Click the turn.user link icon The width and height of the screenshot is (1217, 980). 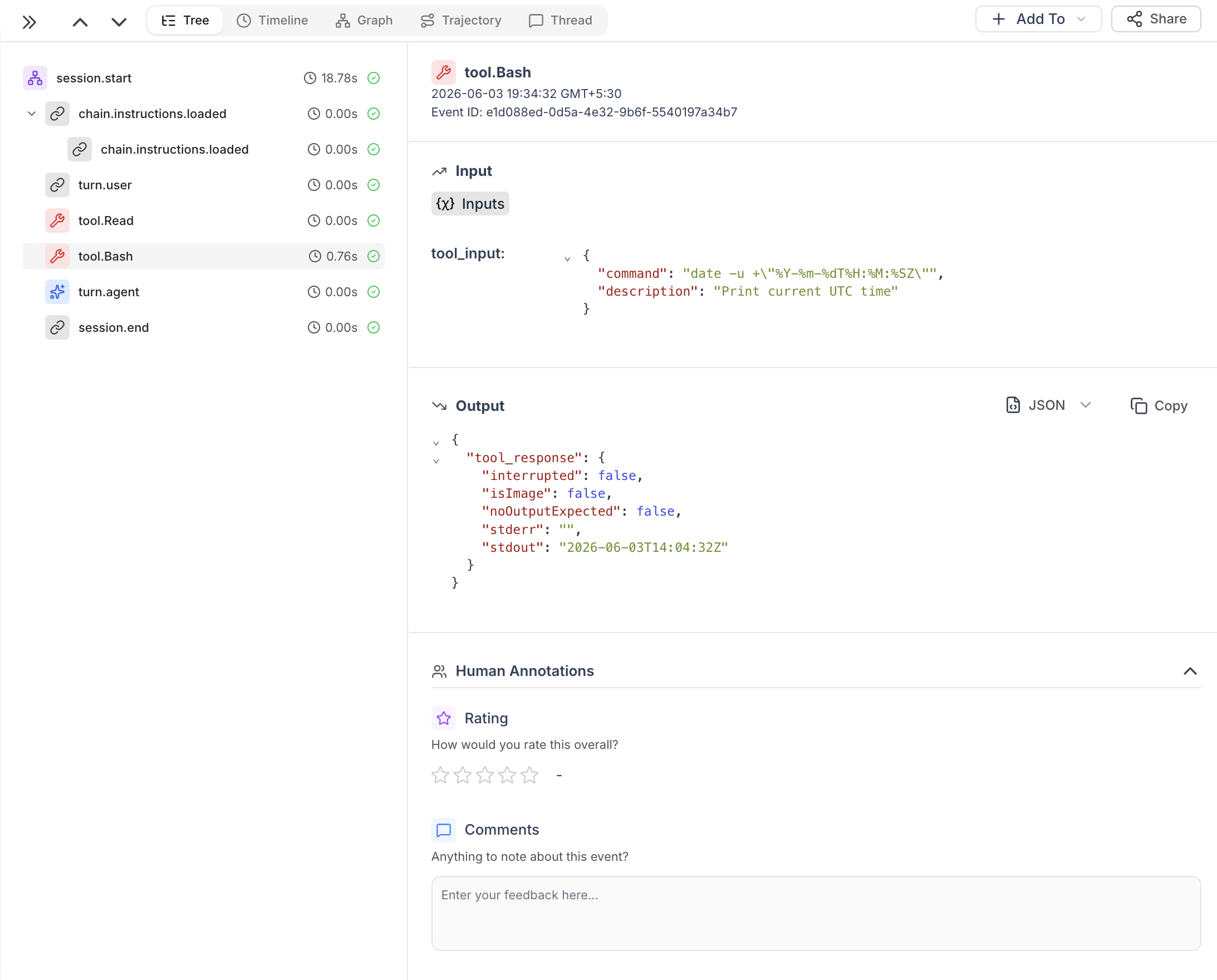[57, 185]
